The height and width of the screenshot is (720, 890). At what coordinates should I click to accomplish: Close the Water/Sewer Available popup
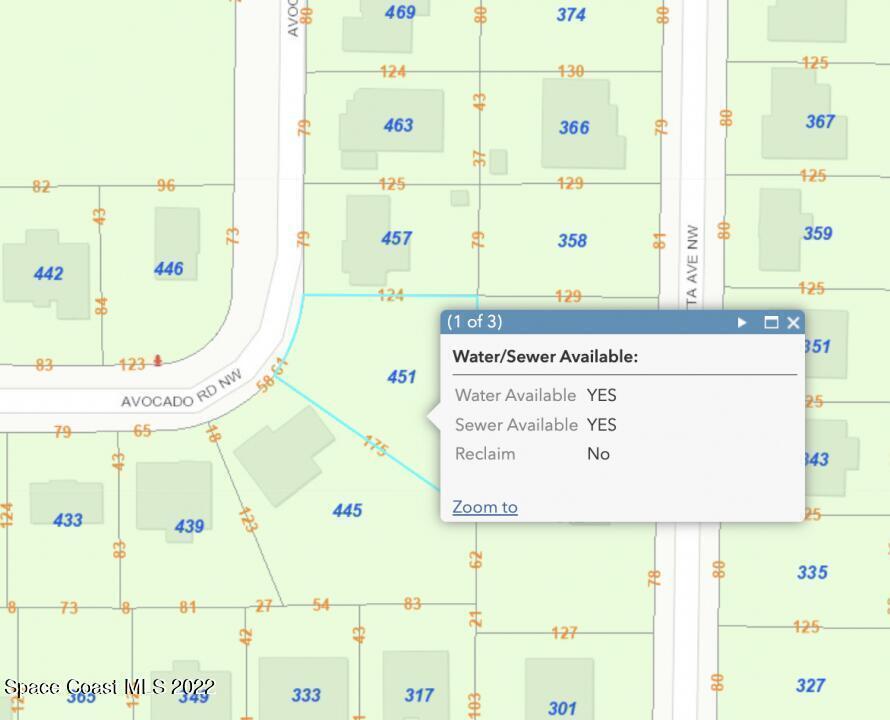pos(793,322)
